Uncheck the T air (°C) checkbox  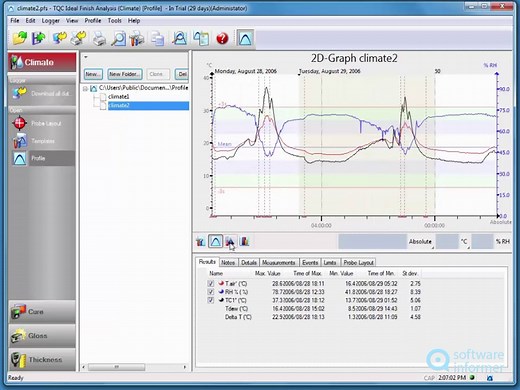(211, 283)
